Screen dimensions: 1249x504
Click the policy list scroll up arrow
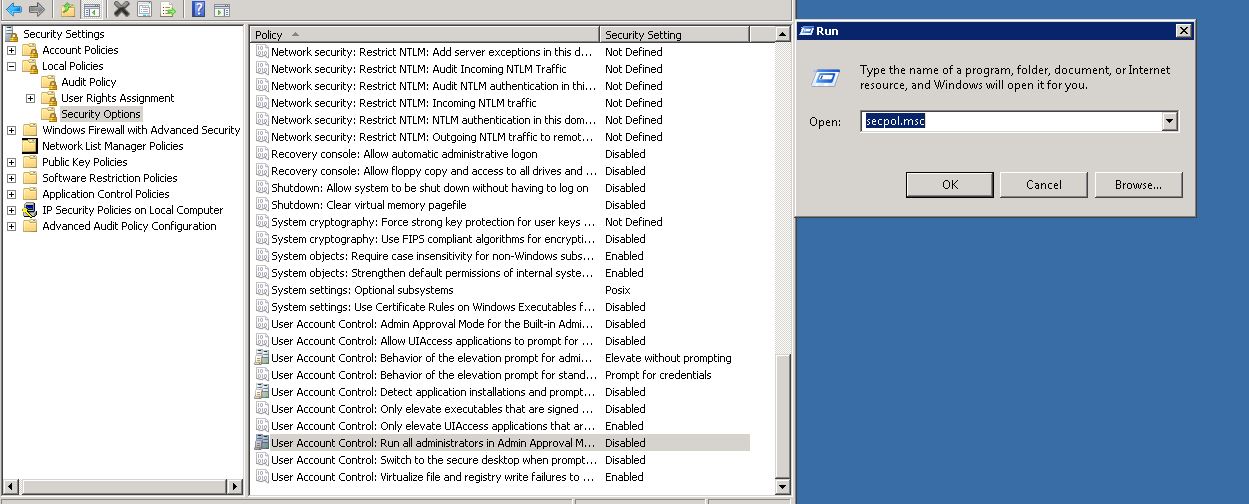[x=783, y=35]
